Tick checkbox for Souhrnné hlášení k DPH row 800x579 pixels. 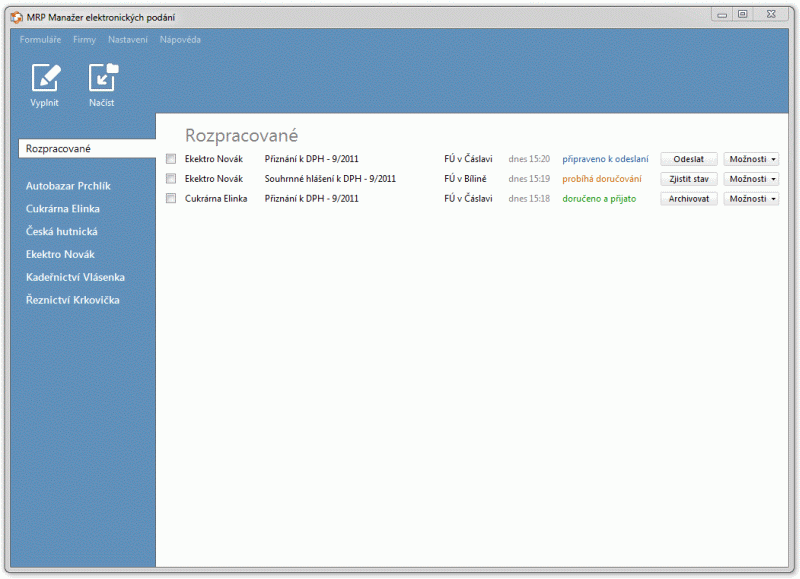point(171,179)
